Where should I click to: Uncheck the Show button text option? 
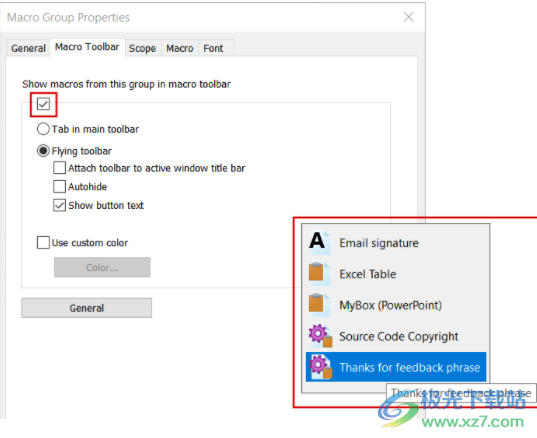tap(59, 205)
